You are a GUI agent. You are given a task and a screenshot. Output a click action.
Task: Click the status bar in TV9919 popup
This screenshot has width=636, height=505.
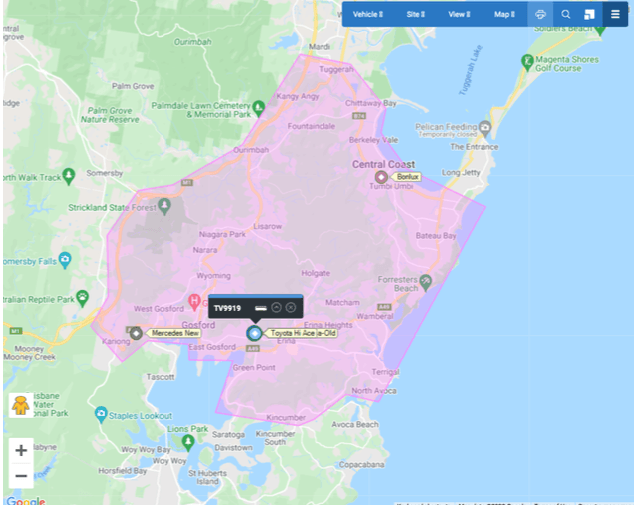[260, 307]
